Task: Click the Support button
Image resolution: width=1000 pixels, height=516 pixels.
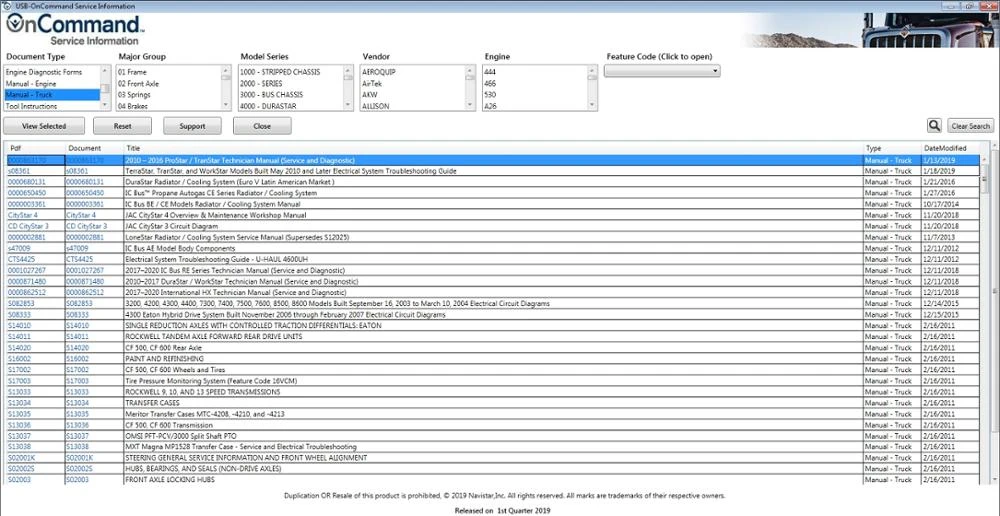Action: click(192, 126)
